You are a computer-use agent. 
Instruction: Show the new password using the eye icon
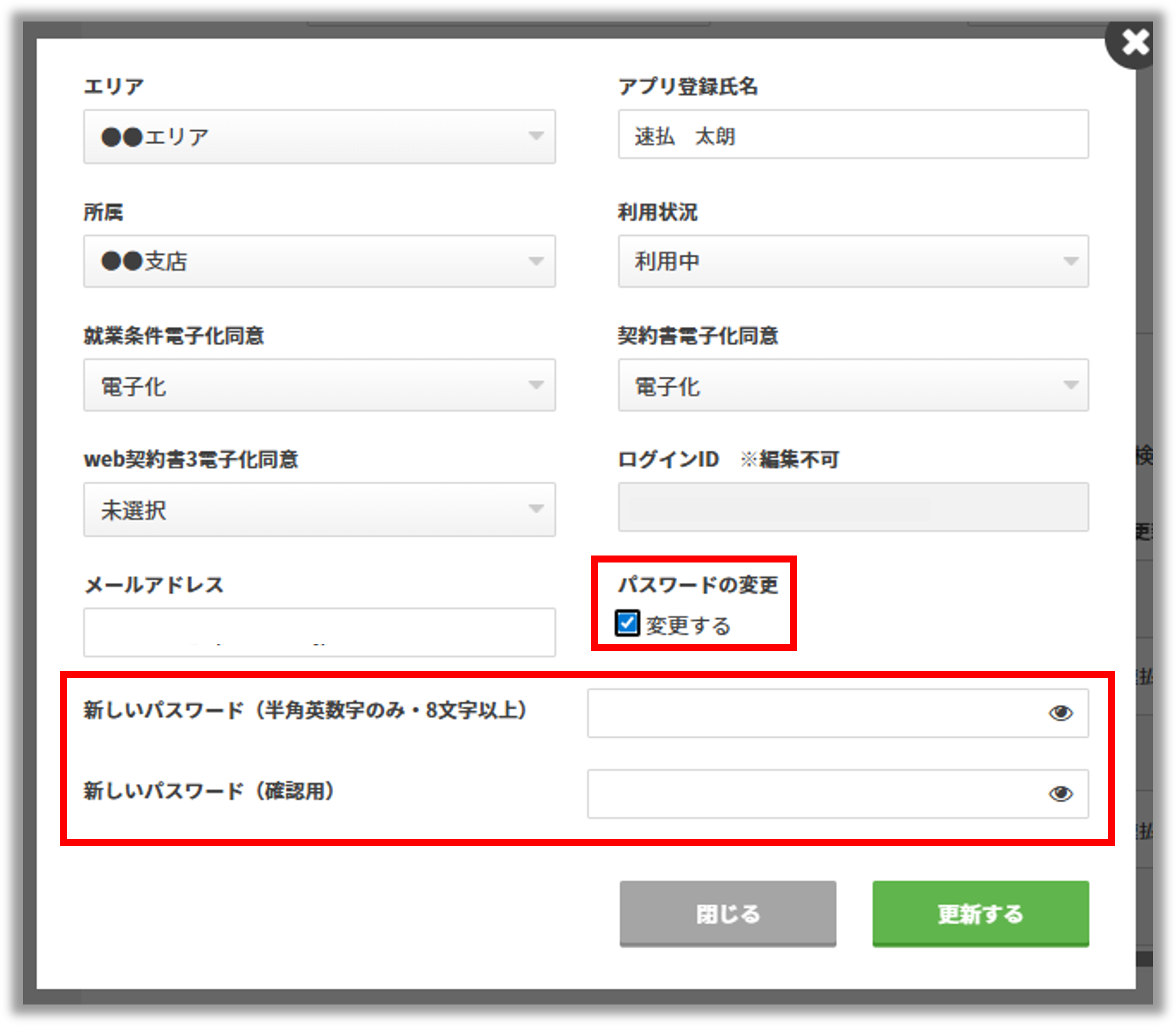(x=1060, y=713)
